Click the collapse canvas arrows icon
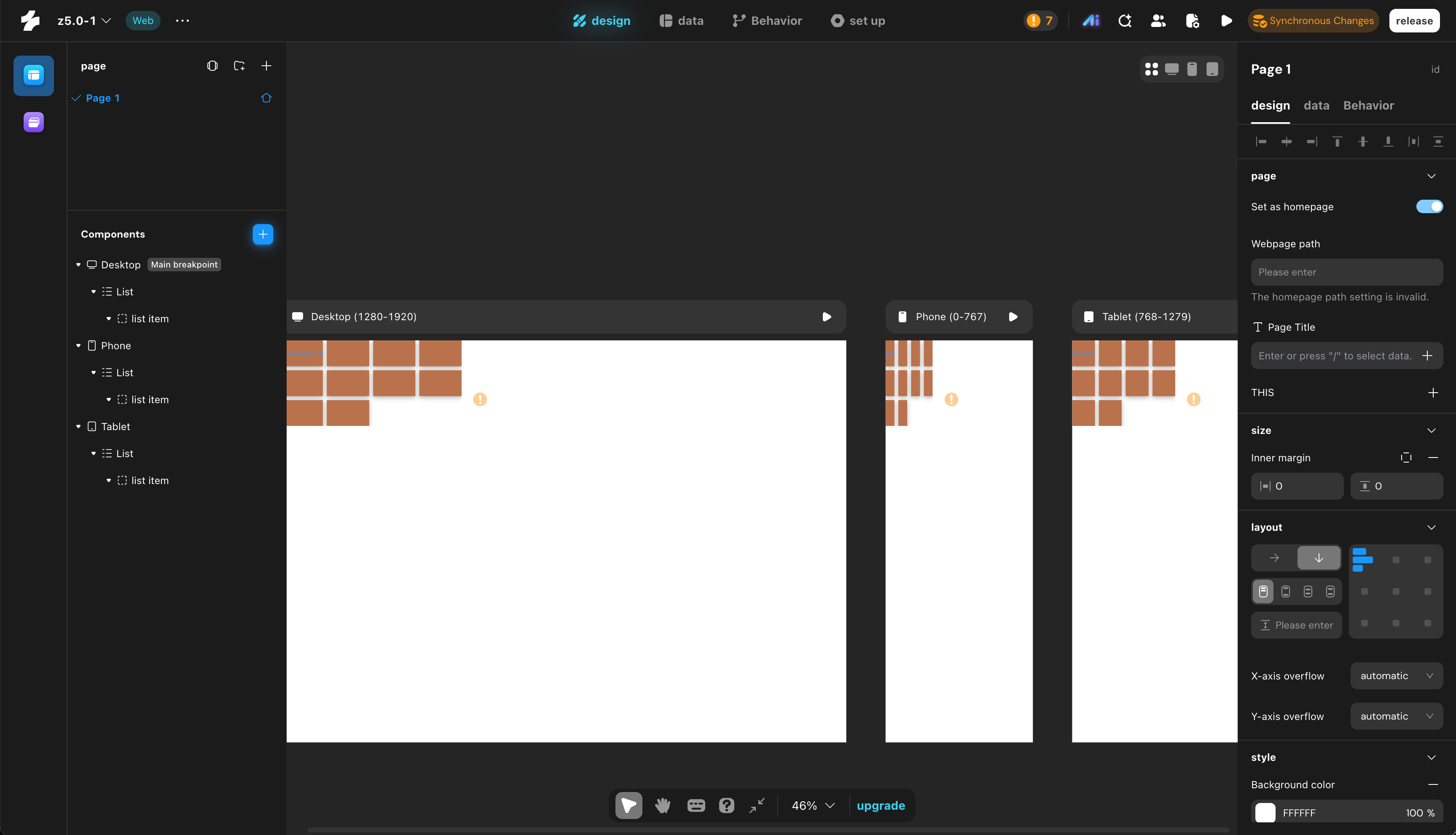Viewport: 1456px width, 835px height. (757, 805)
